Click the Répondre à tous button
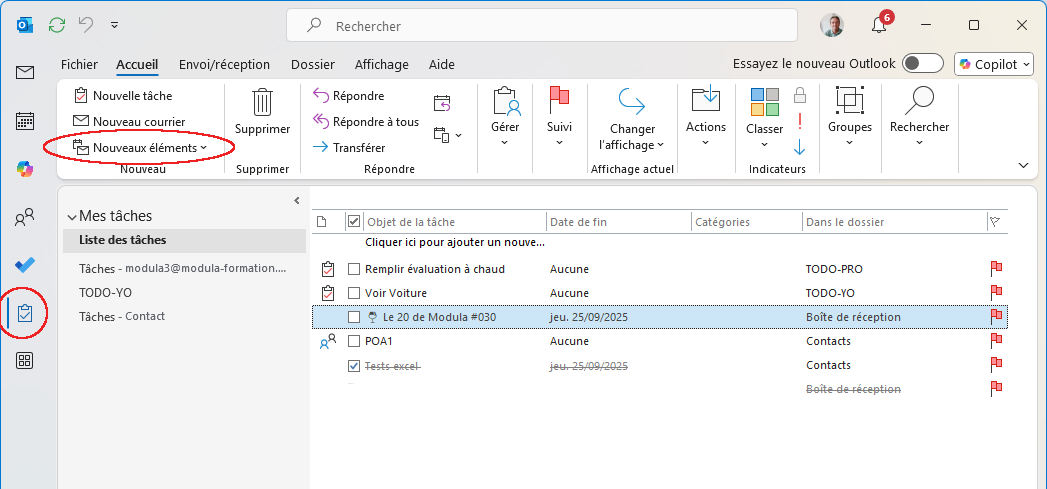This screenshot has height=489, width=1047. pos(365,122)
